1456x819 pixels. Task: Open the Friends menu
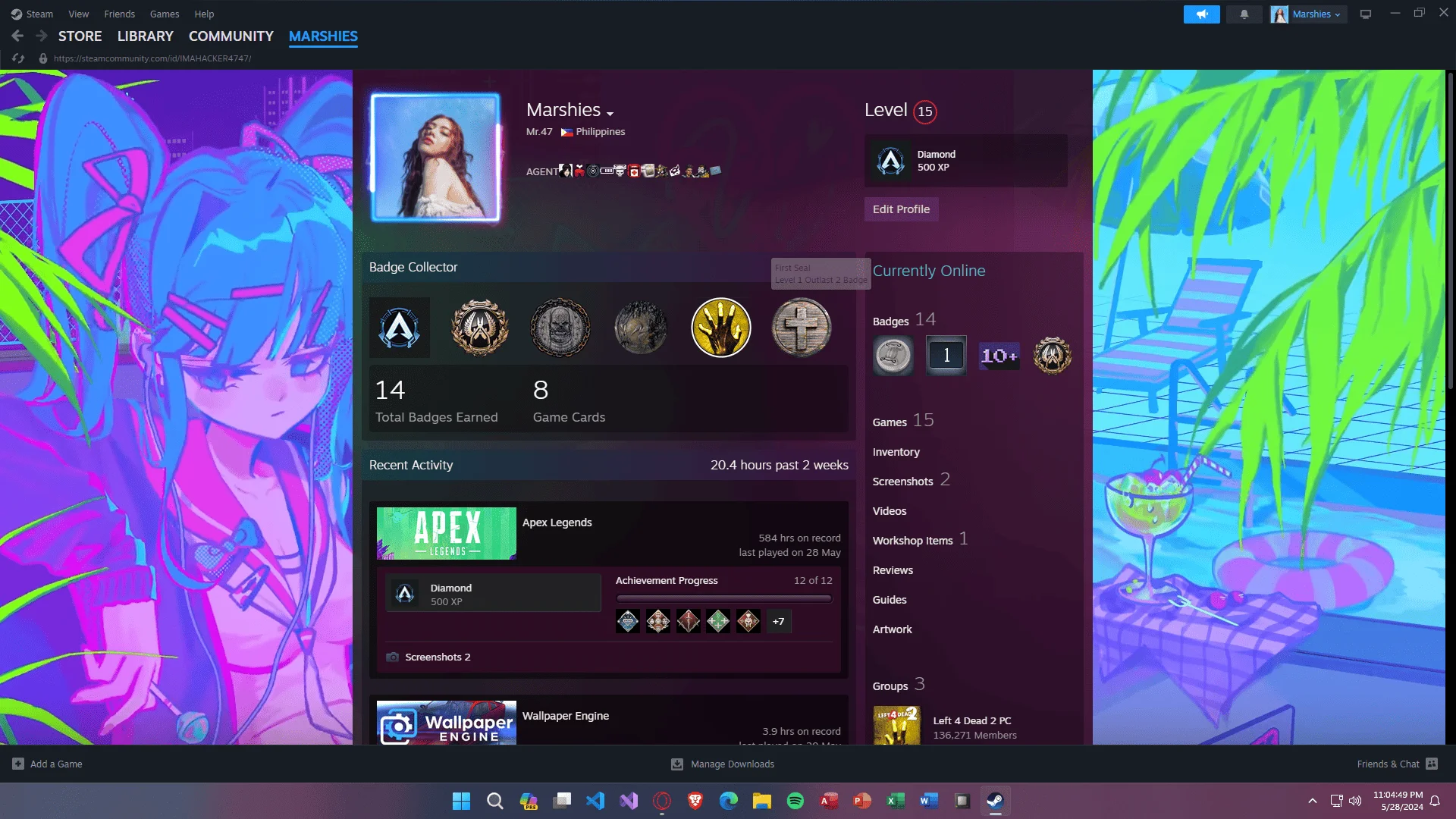click(x=119, y=14)
